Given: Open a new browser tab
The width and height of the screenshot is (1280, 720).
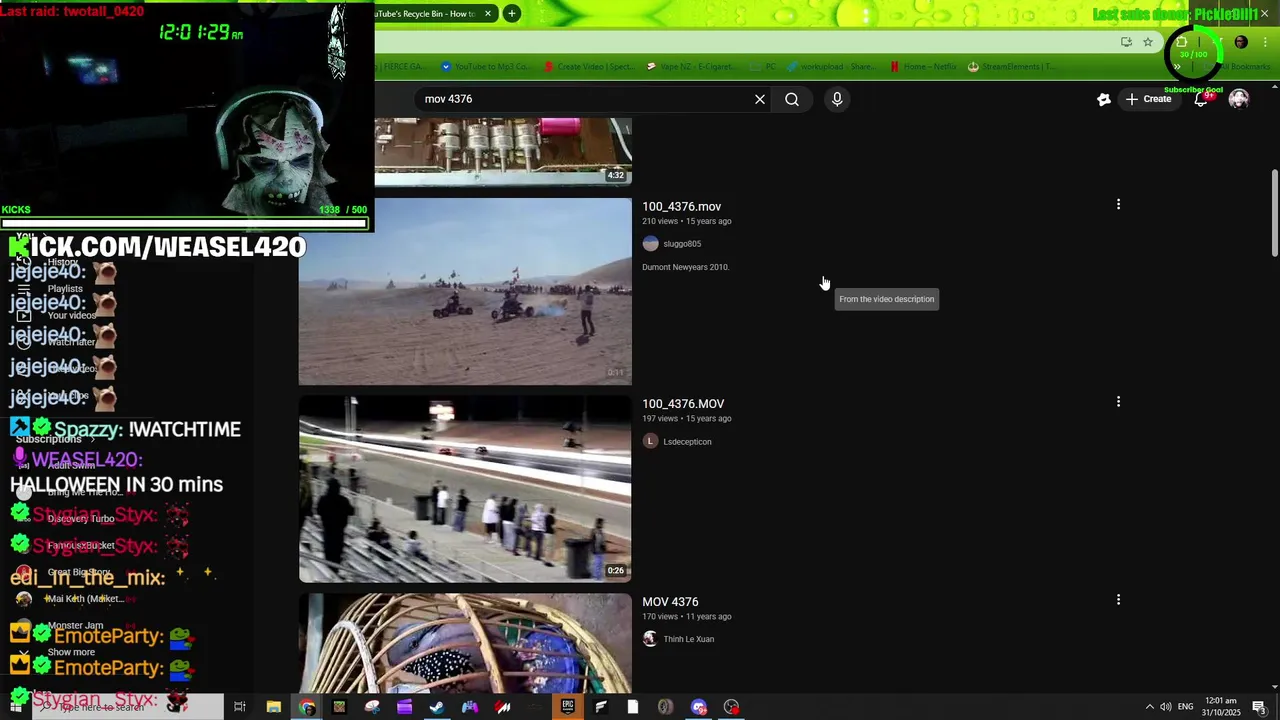Looking at the screenshot, I should pos(511,13).
